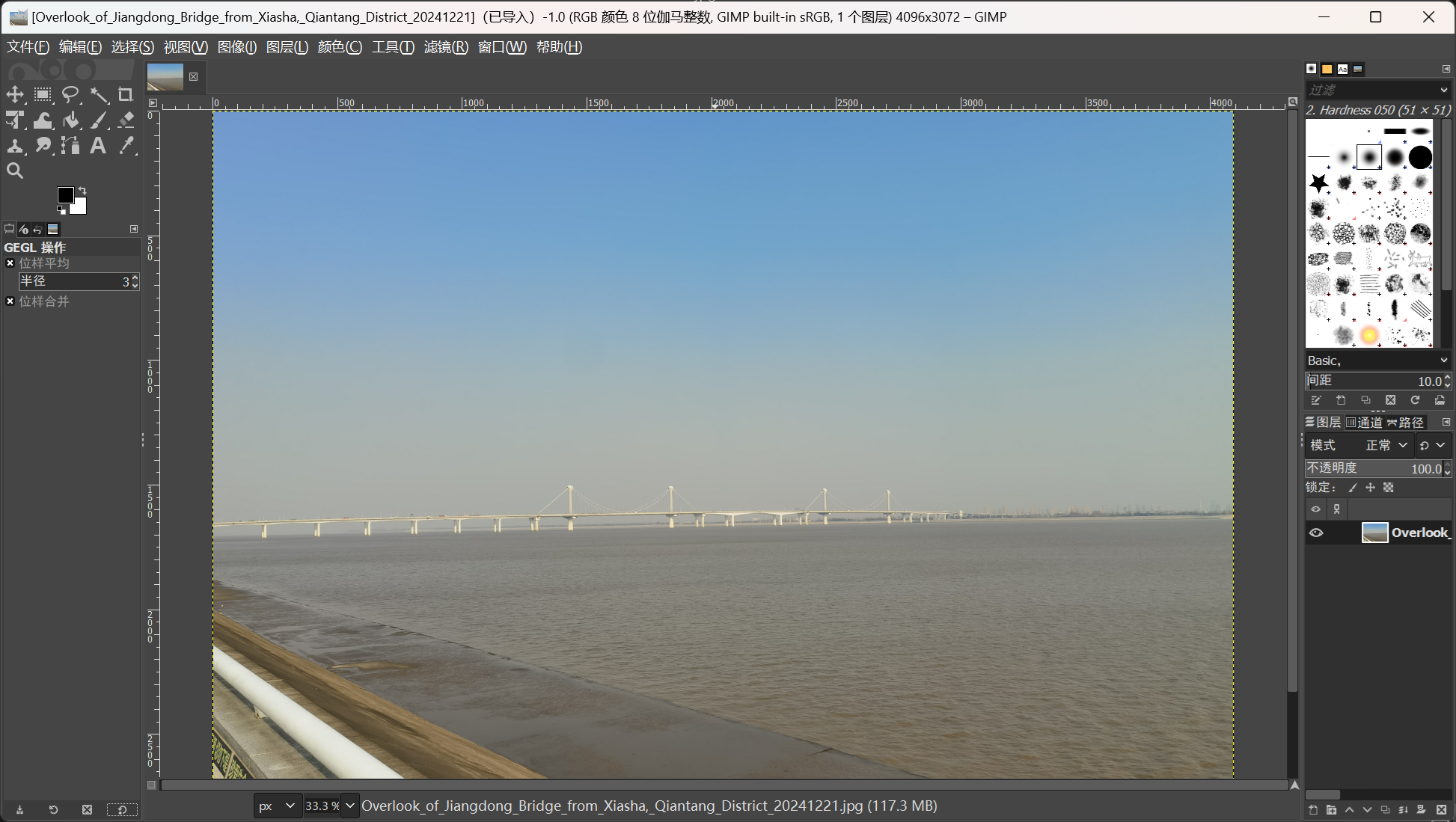This screenshot has width=1456, height=822.
Task: Switch to the 图层 Layers tab
Action: pyautogui.click(x=1323, y=423)
